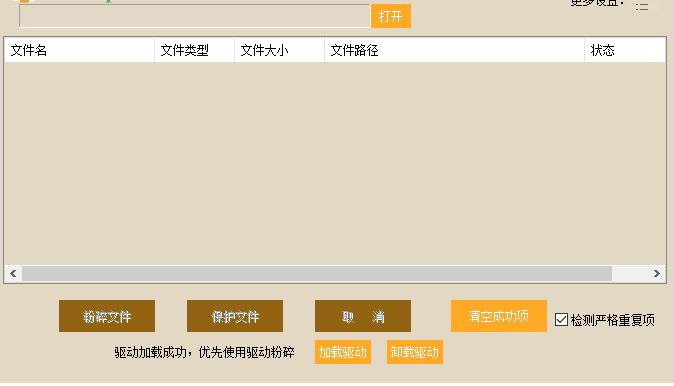
Task: Open the more settings list icon
Action: [642, 6]
